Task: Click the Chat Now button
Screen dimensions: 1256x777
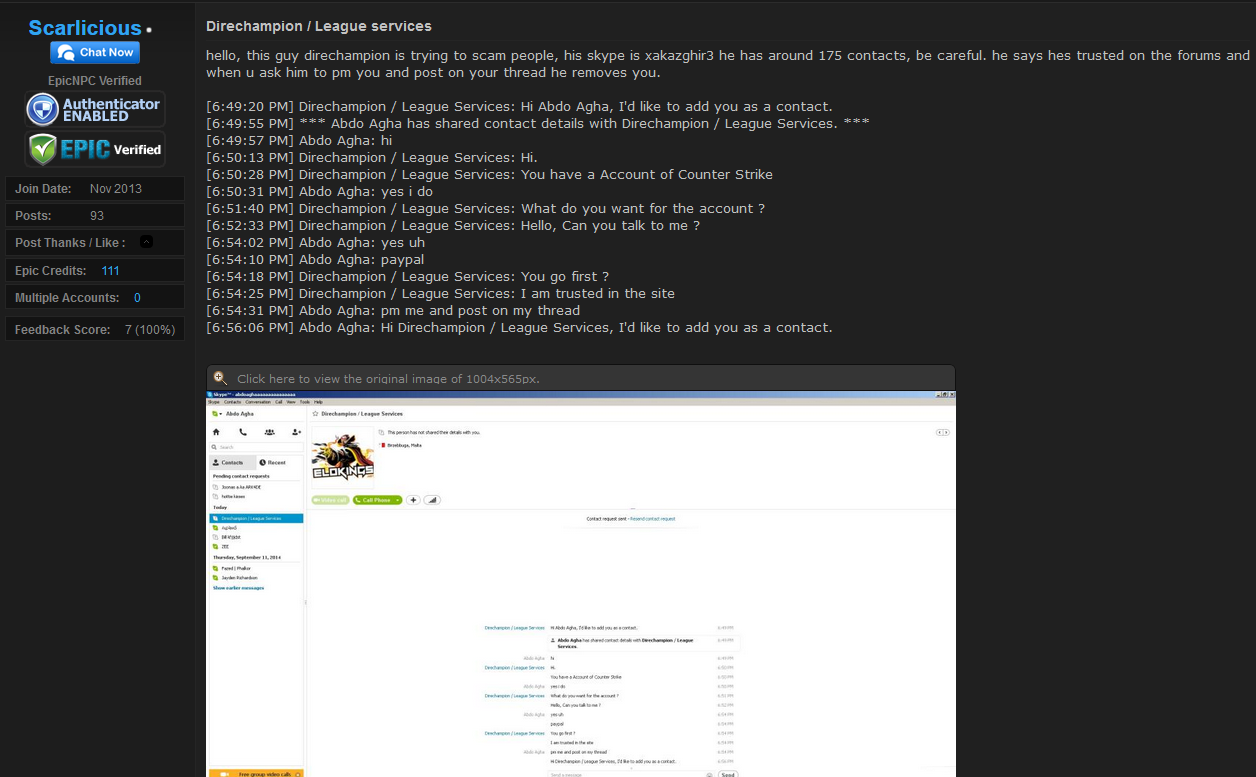Action: [95, 52]
